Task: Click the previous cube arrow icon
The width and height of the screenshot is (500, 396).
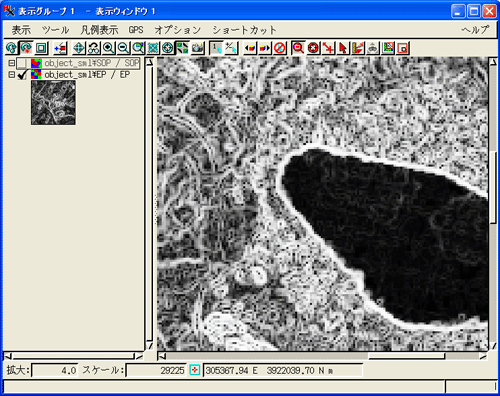Action: click(250, 48)
